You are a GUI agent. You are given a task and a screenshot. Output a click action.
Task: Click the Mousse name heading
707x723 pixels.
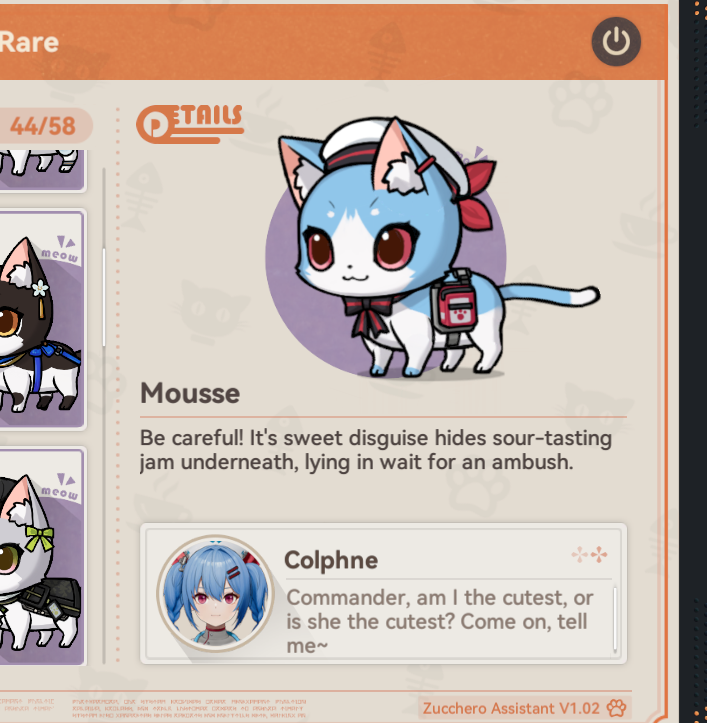pyautogui.click(x=190, y=393)
